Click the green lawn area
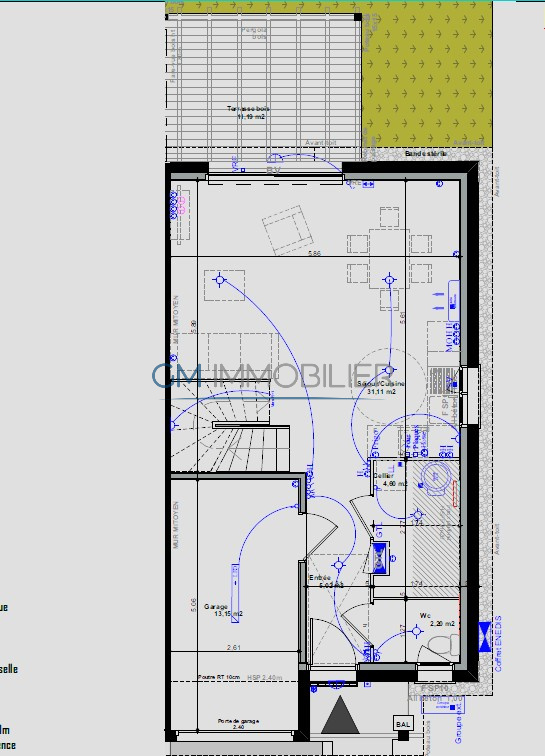Screen dimensions: 545x756 (427, 75)
